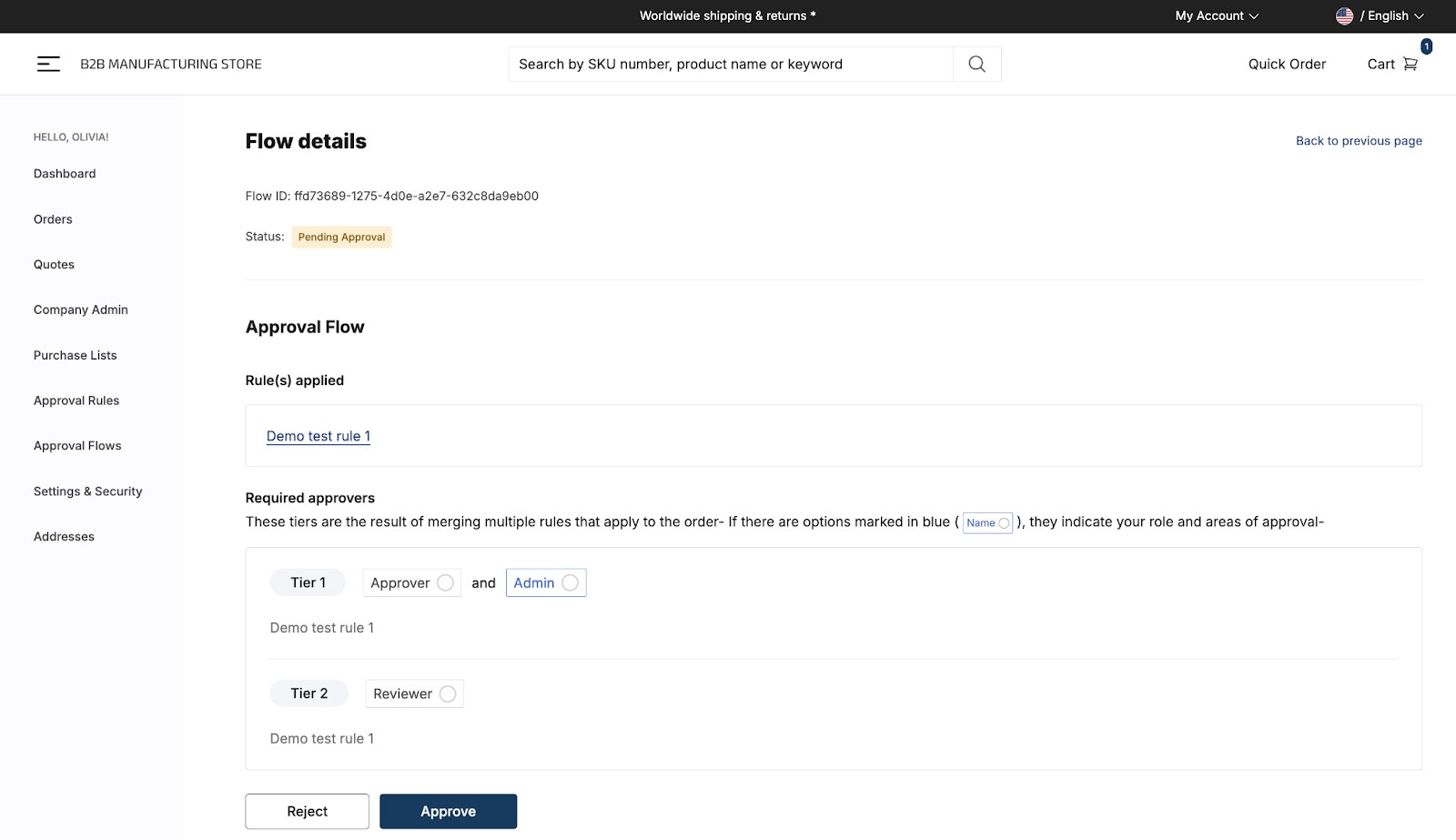Open the shopping cart icon
The height and width of the screenshot is (840, 1456).
(1410, 64)
